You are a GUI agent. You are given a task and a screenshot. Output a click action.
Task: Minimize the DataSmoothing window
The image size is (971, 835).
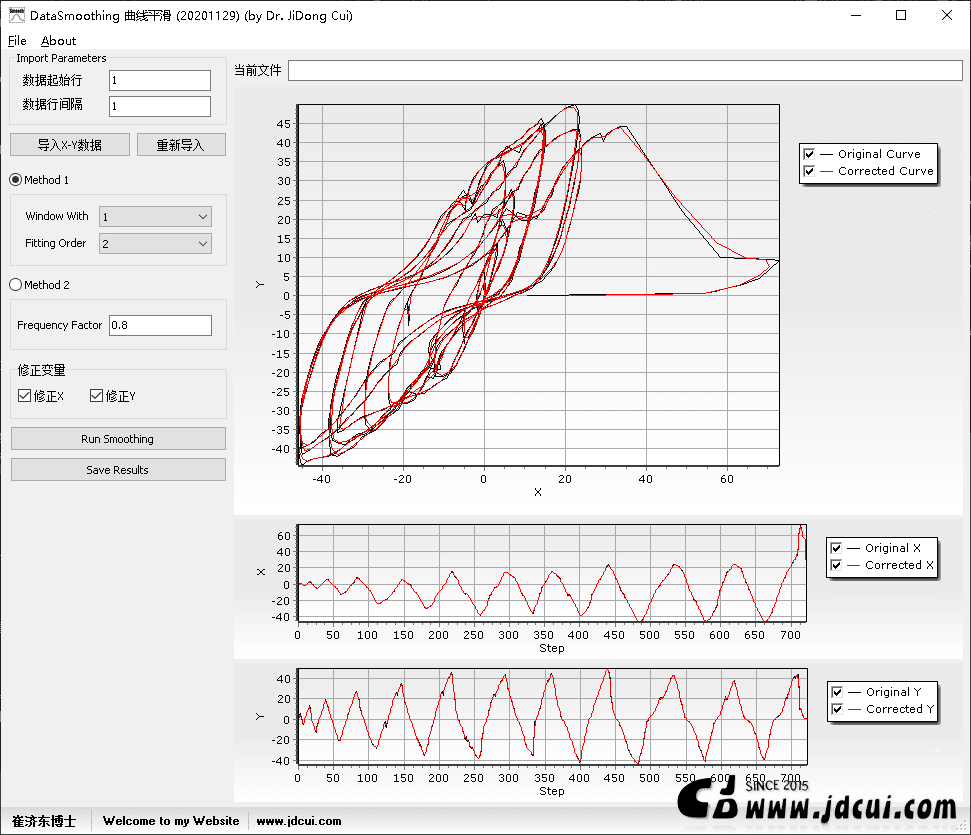click(x=856, y=15)
